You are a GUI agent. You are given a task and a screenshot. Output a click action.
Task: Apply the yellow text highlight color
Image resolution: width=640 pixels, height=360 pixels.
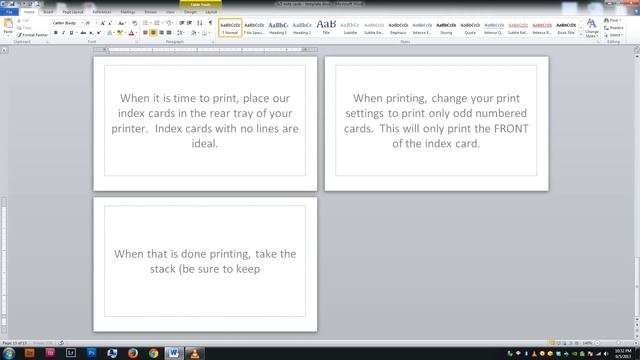(x=120, y=33)
